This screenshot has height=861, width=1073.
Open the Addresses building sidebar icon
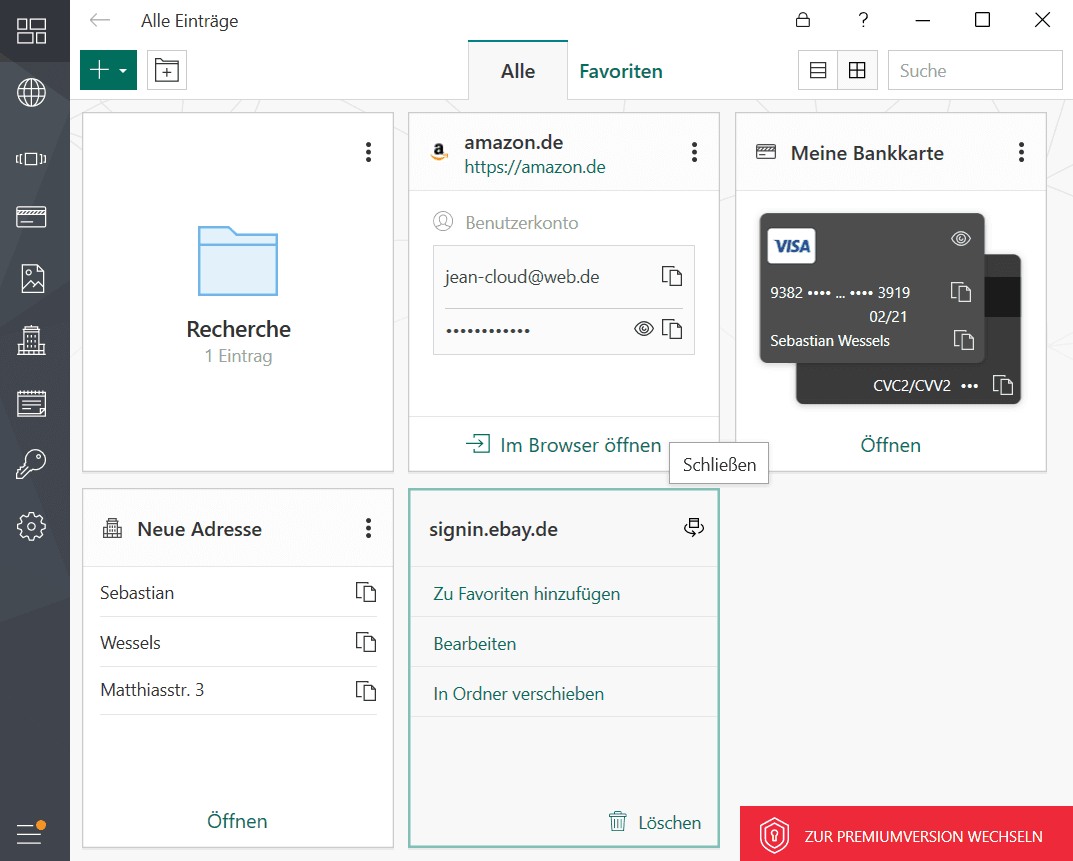click(x=31, y=340)
